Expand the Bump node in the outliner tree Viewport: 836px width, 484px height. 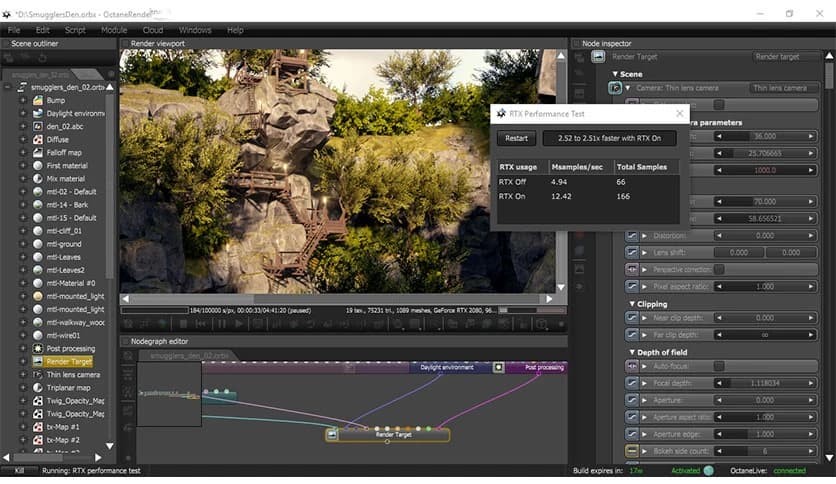tap(23, 100)
